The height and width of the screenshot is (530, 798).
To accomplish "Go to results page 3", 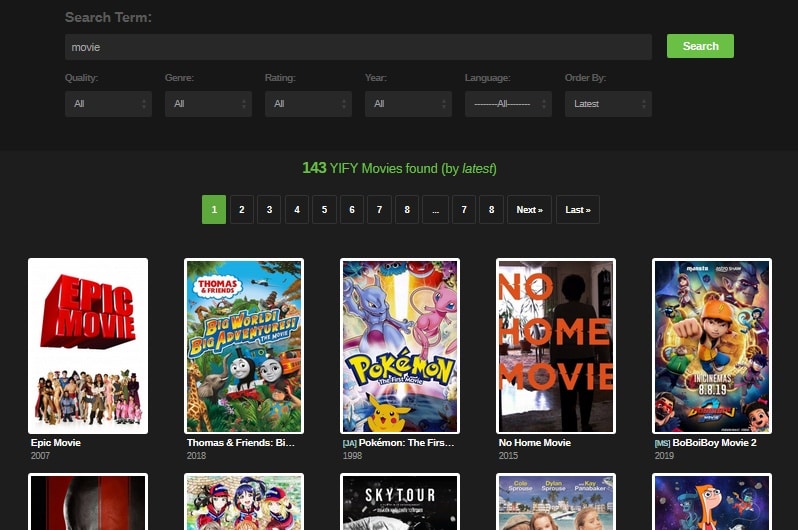I will pos(269,209).
